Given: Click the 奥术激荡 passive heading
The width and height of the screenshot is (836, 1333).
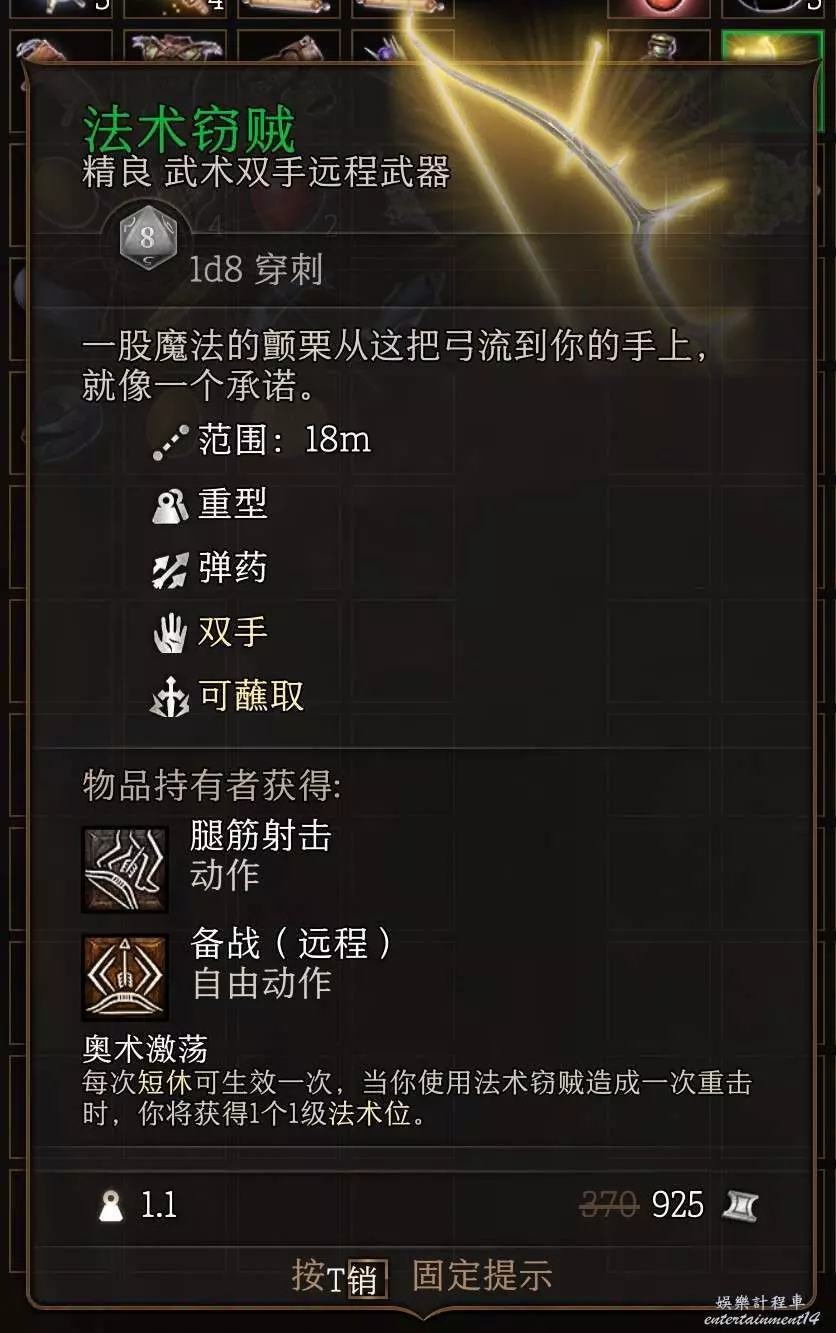Looking at the screenshot, I should click(145, 1049).
